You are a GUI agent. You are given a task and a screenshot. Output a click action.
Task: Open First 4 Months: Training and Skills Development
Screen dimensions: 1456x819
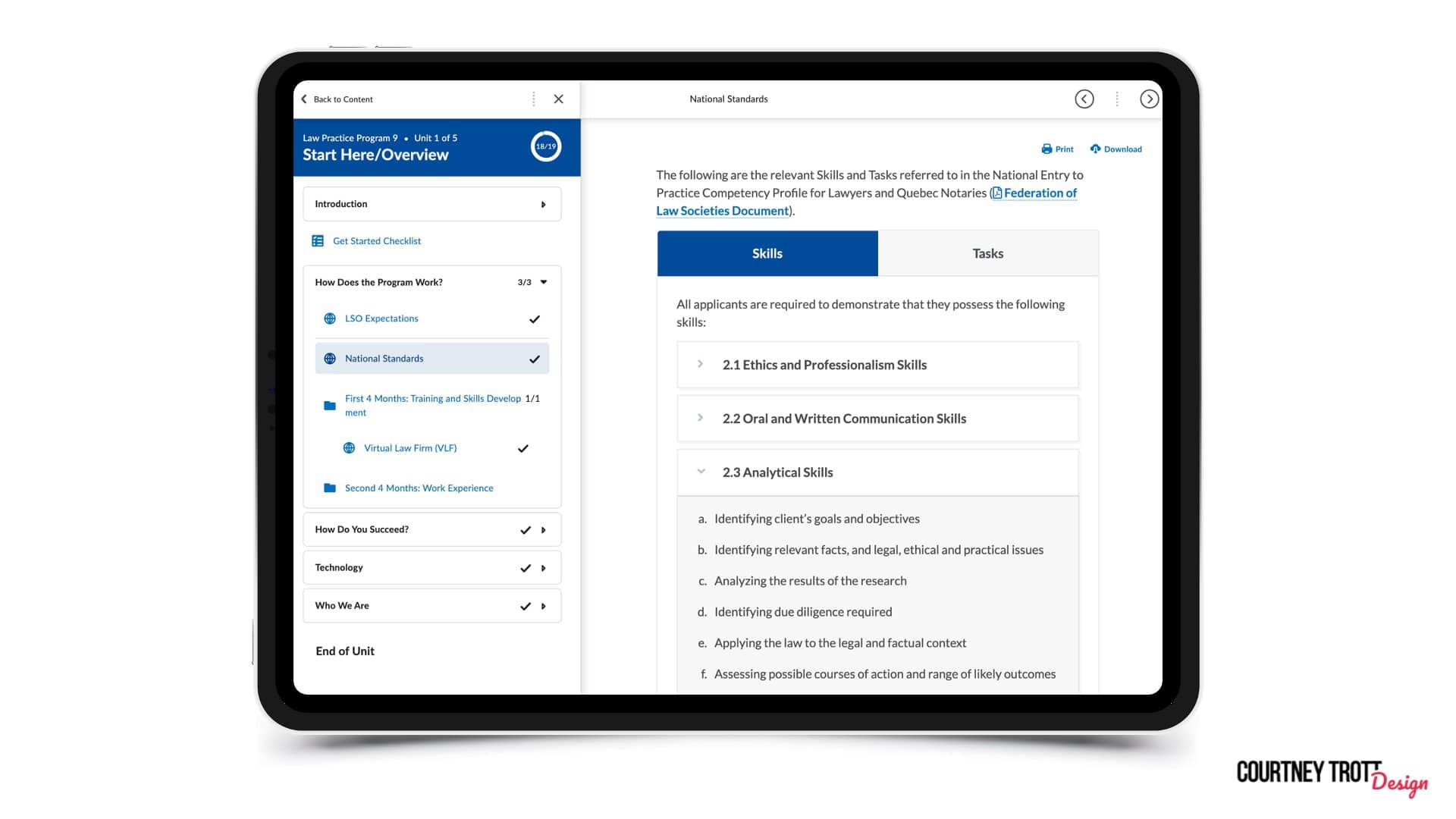[433, 406]
